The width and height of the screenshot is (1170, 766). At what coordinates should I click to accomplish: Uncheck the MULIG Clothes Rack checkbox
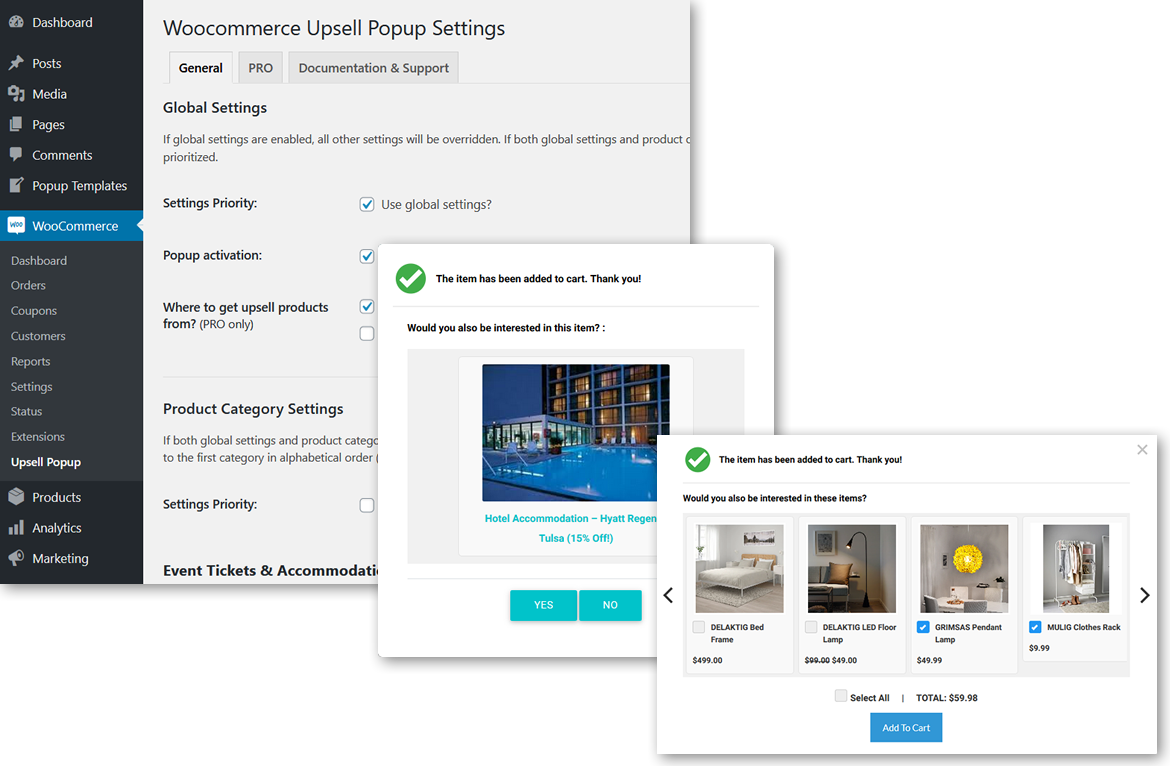pos(1035,627)
